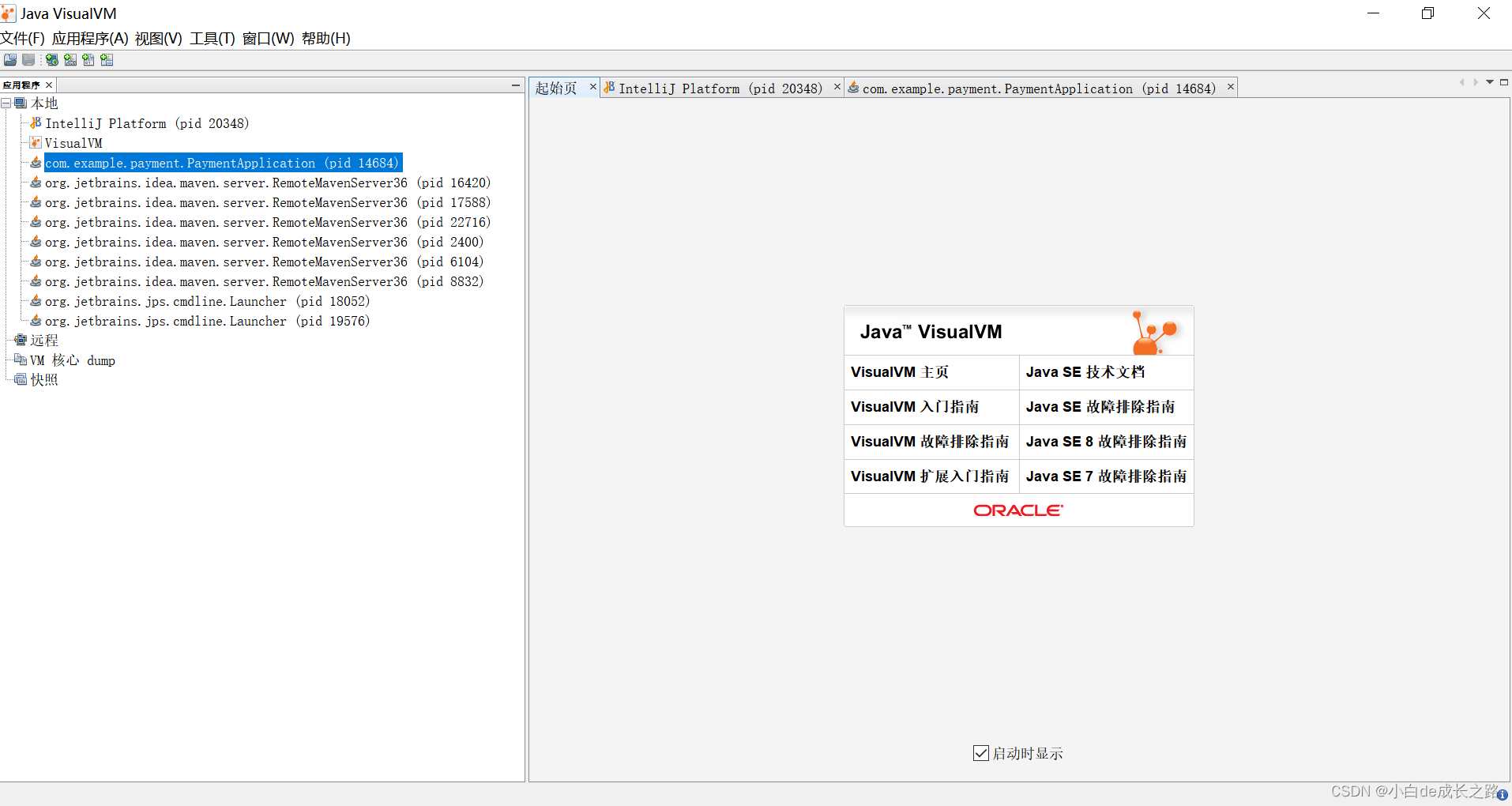
Task: Click Java icon for RemoteMavenServer36 pid 6104
Action: click(x=36, y=262)
